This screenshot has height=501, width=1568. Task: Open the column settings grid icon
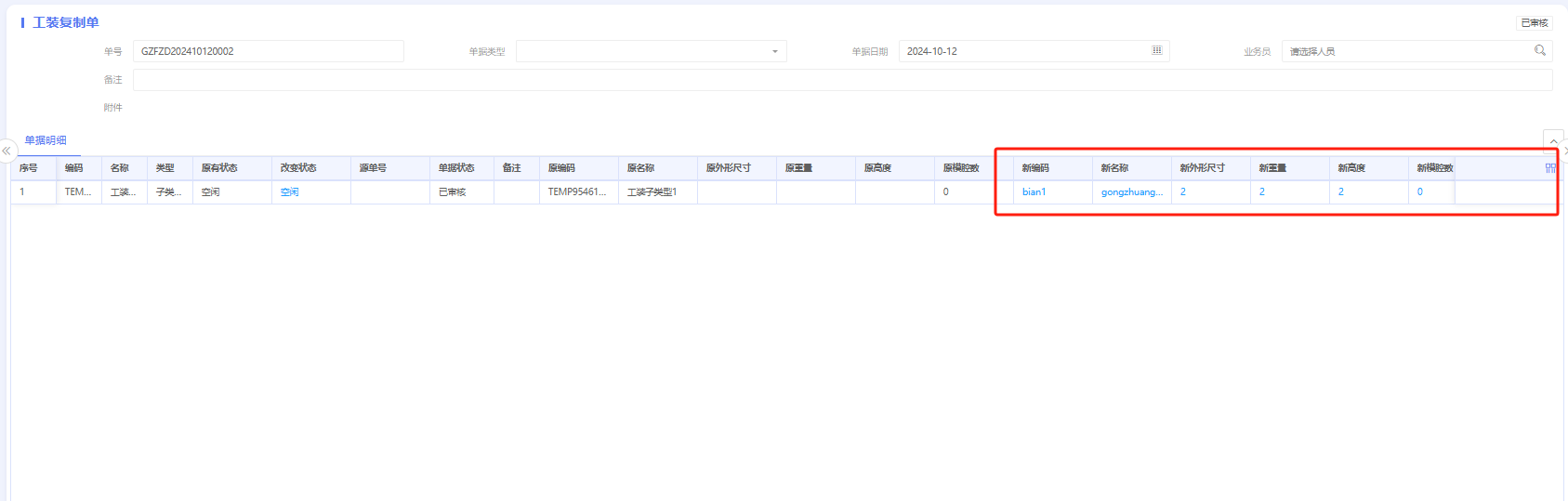[1550, 168]
